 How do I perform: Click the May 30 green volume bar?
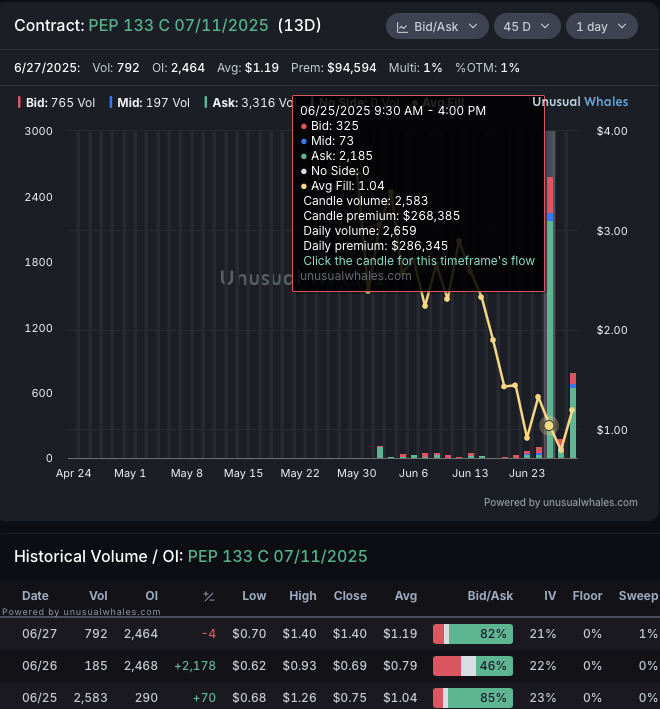tap(380, 452)
